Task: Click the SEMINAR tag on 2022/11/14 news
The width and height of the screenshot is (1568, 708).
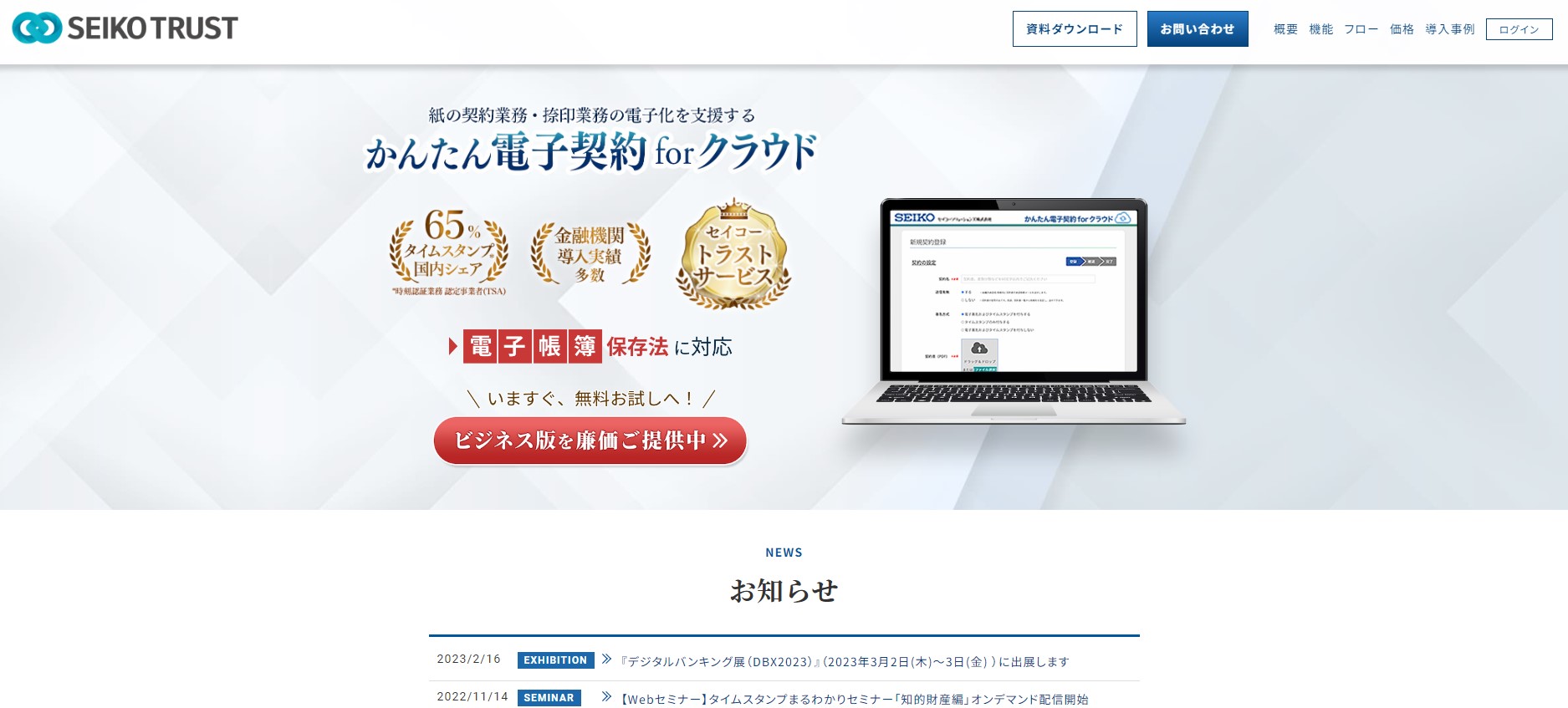Action: (549, 698)
